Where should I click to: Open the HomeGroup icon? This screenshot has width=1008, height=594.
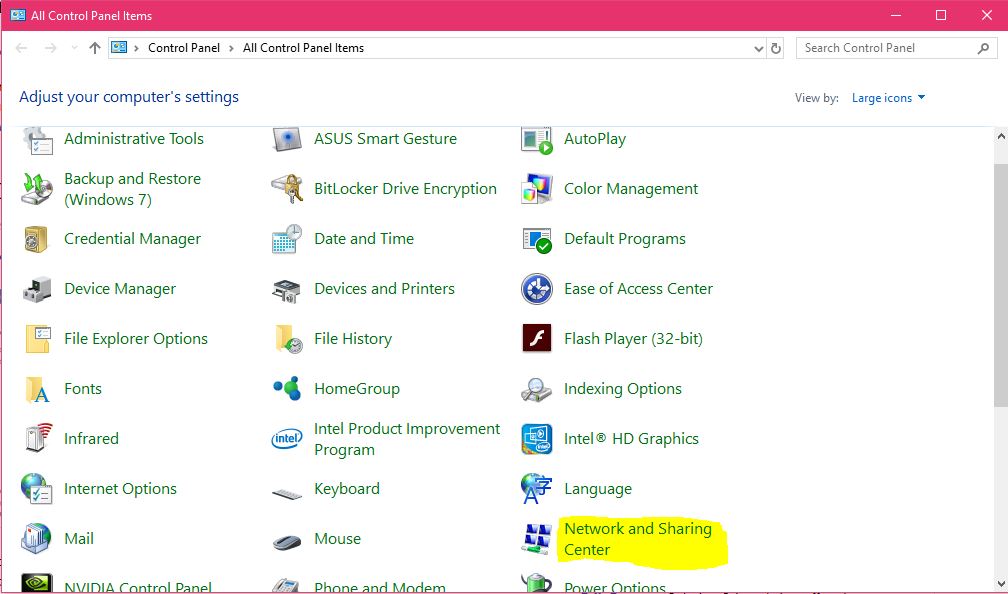(287, 388)
